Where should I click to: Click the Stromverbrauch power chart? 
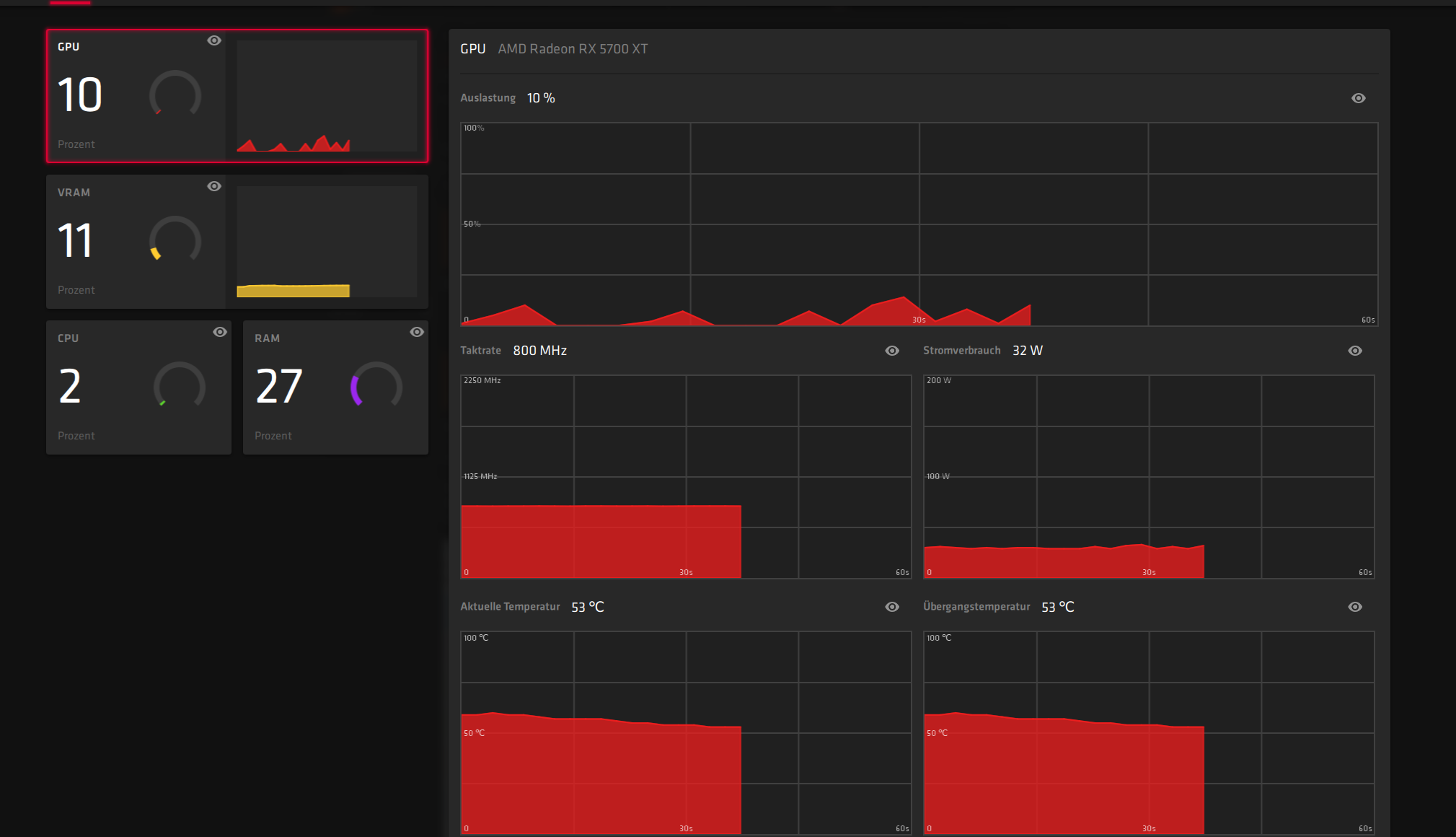[1149, 477]
